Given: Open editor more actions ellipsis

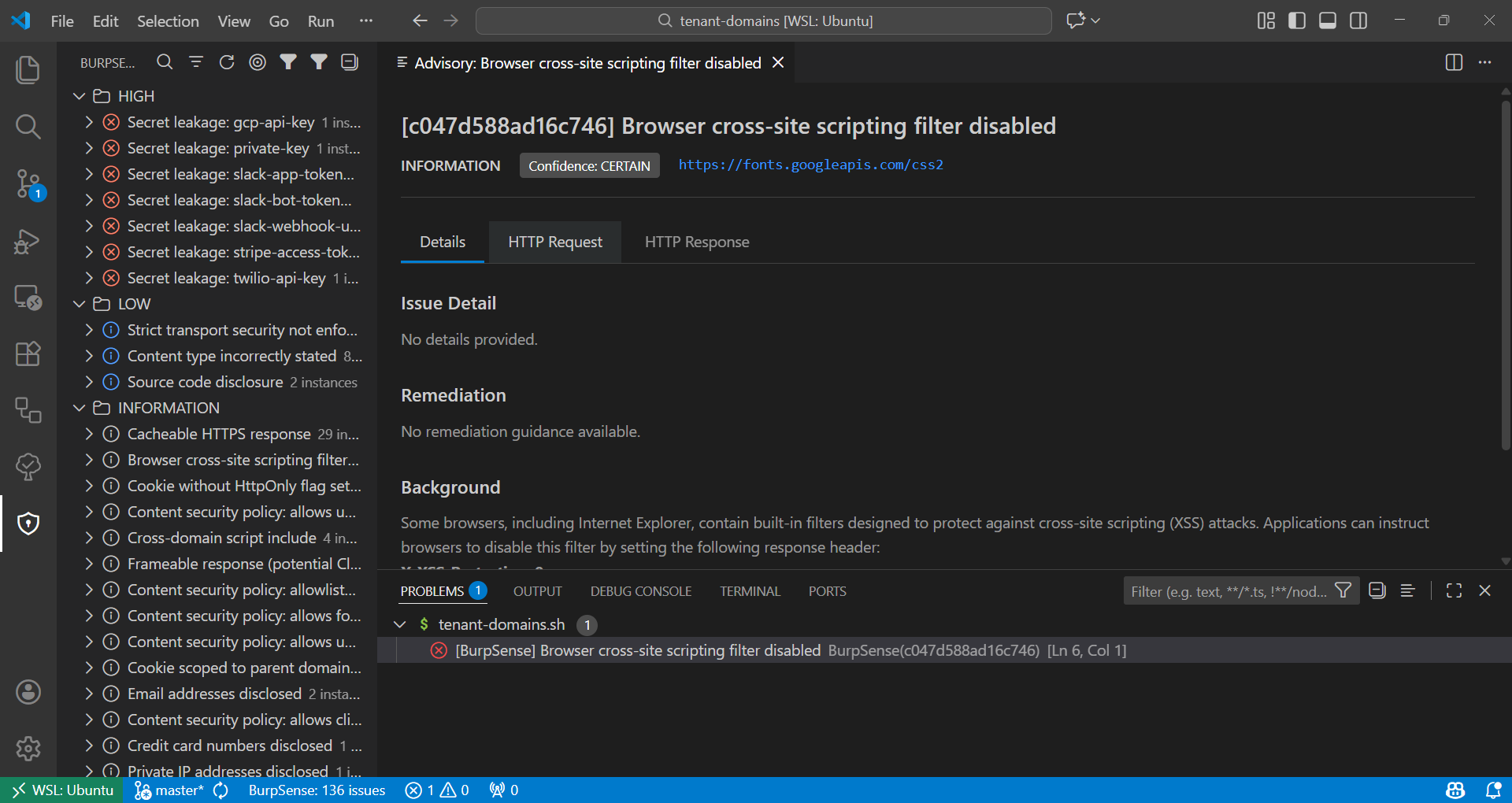Looking at the screenshot, I should pyautogui.click(x=1484, y=62).
